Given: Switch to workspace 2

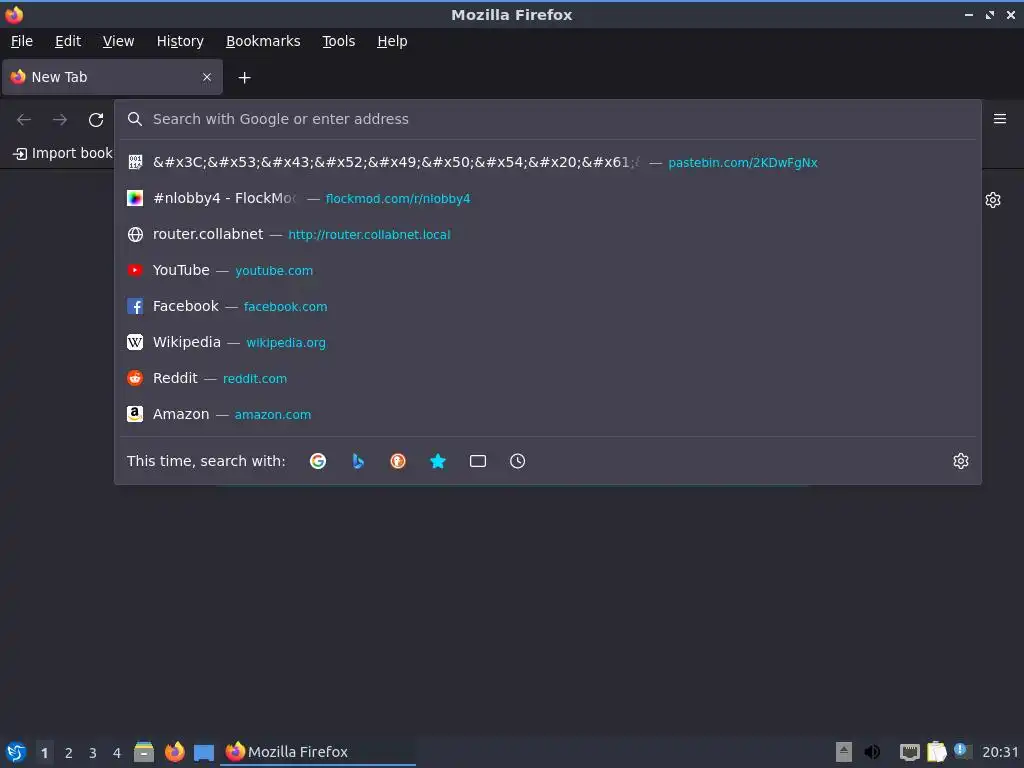Looking at the screenshot, I should point(69,753).
